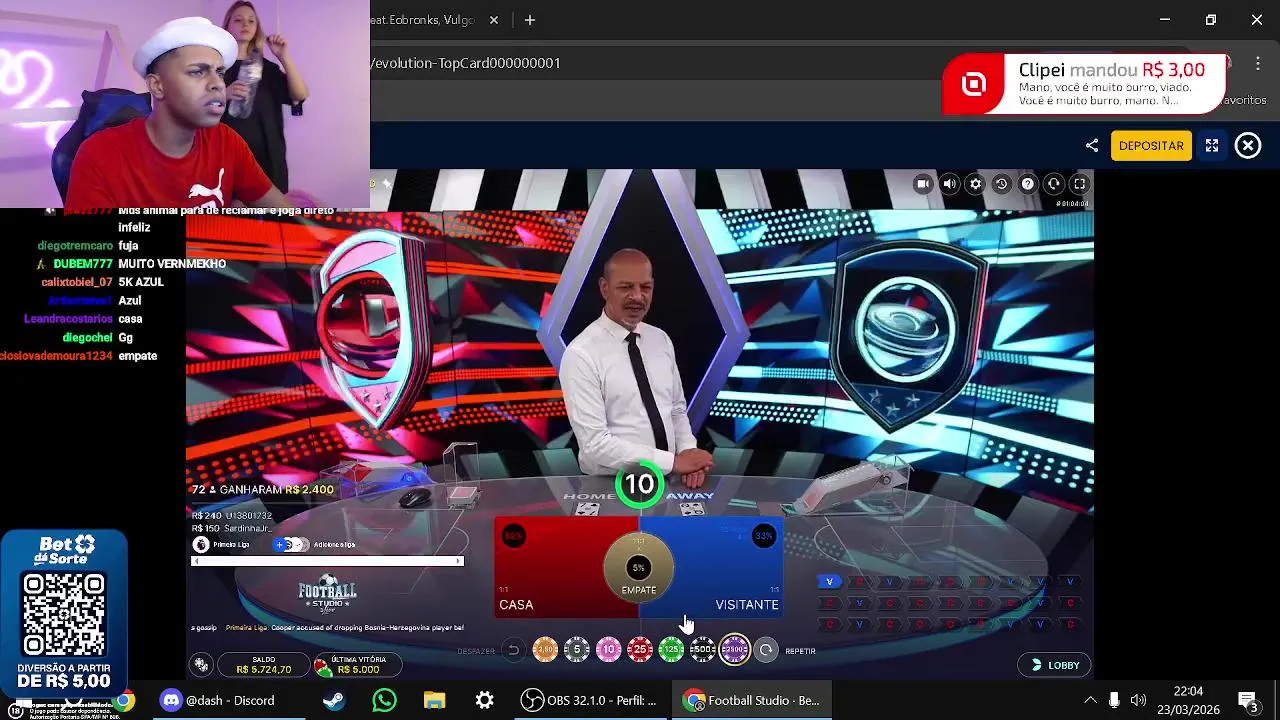Mute the game sound with the speaker icon
This screenshot has height=720, width=1280.
click(949, 184)
